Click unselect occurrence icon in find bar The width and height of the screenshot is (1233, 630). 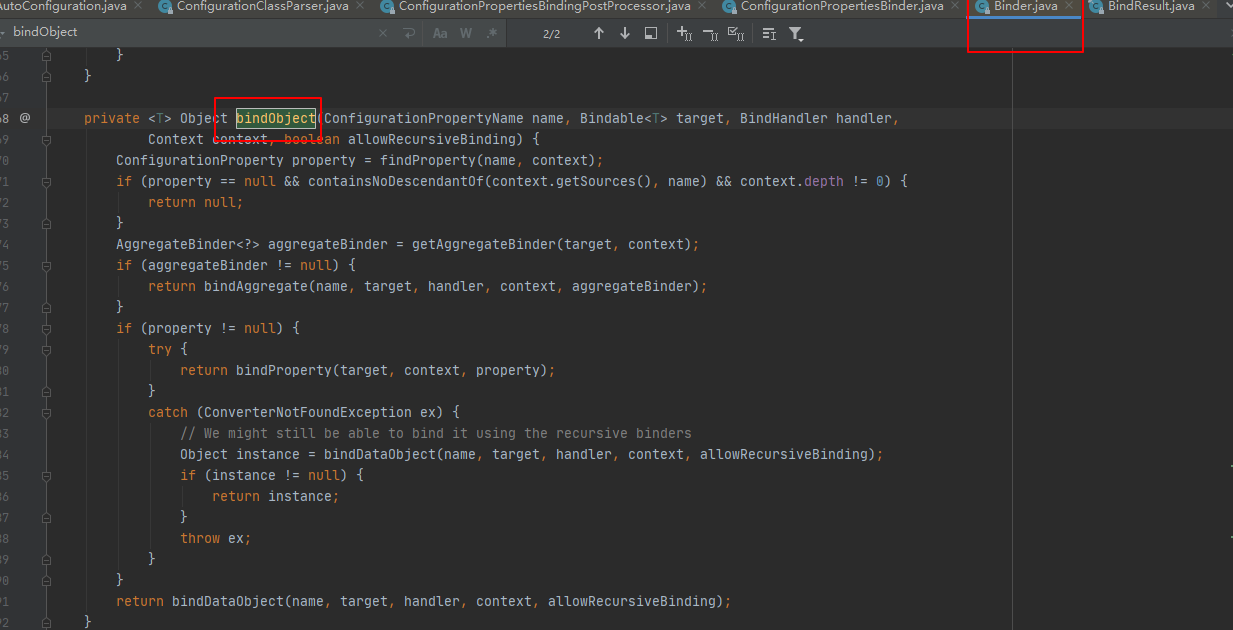click(x=710, y=33)
